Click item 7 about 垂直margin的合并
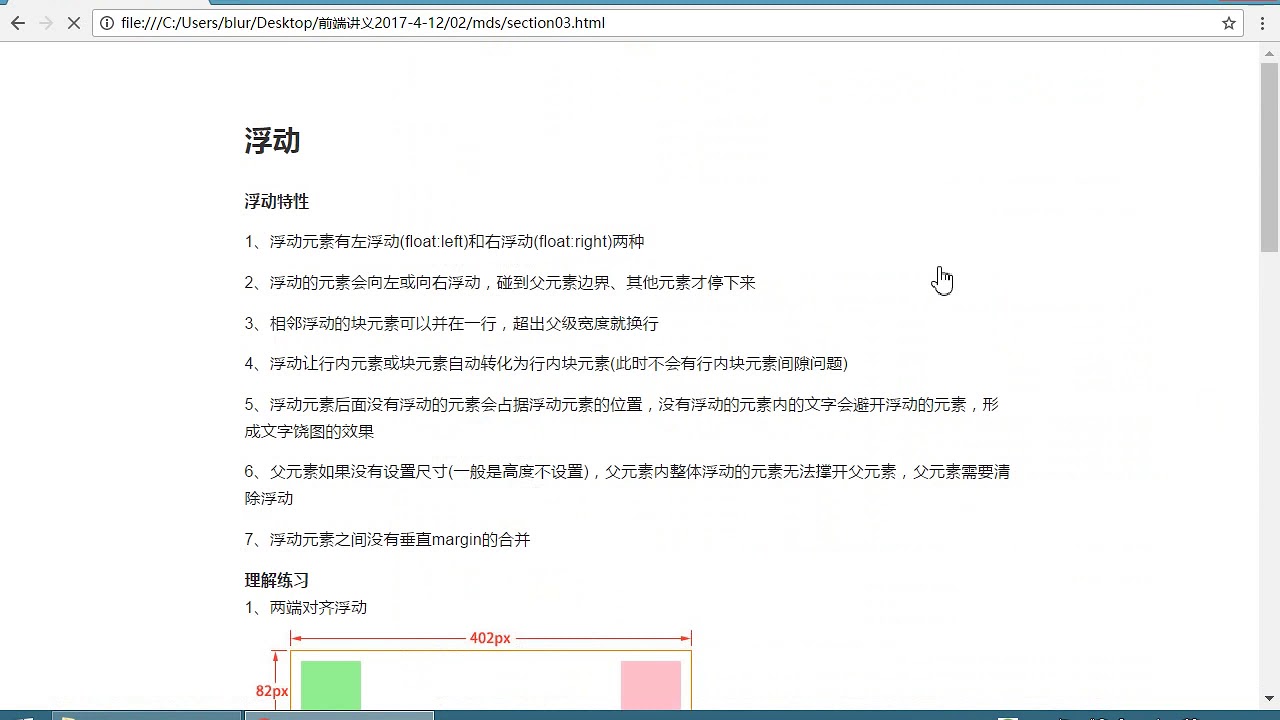Viewport: 1280px width, 720px height. [x=387, y=540]
